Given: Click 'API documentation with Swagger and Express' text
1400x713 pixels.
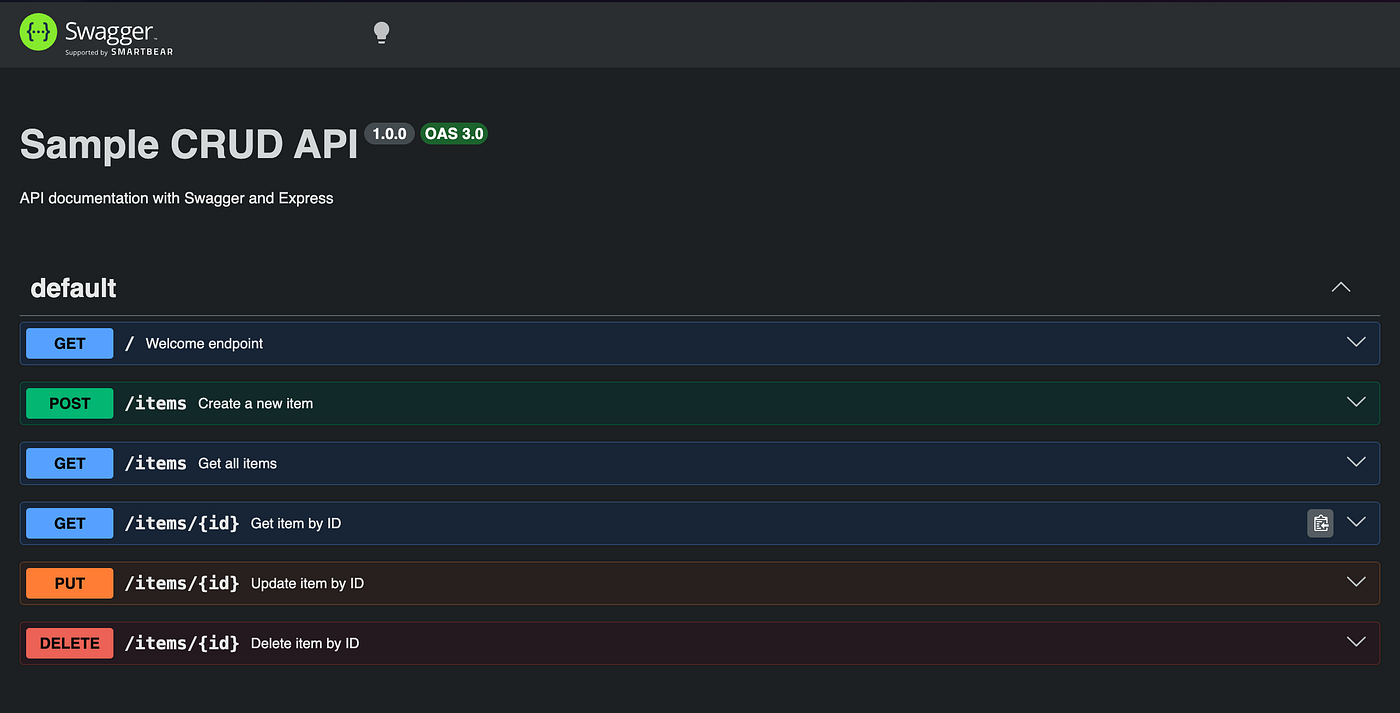Looking at the screenshot, I should tap(177, 198).
